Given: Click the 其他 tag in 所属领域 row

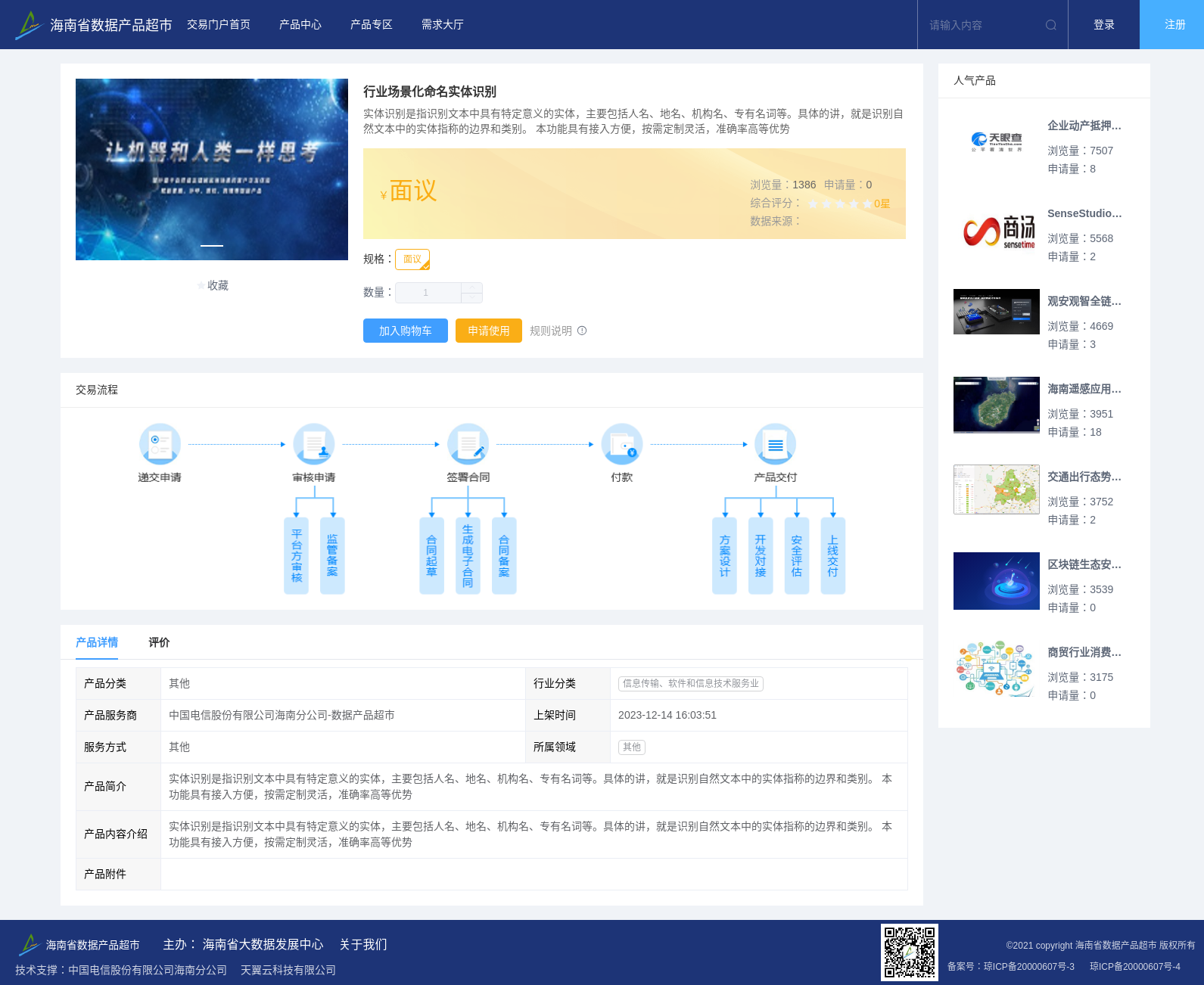Looking at the screenshot, I should (632, 747).
